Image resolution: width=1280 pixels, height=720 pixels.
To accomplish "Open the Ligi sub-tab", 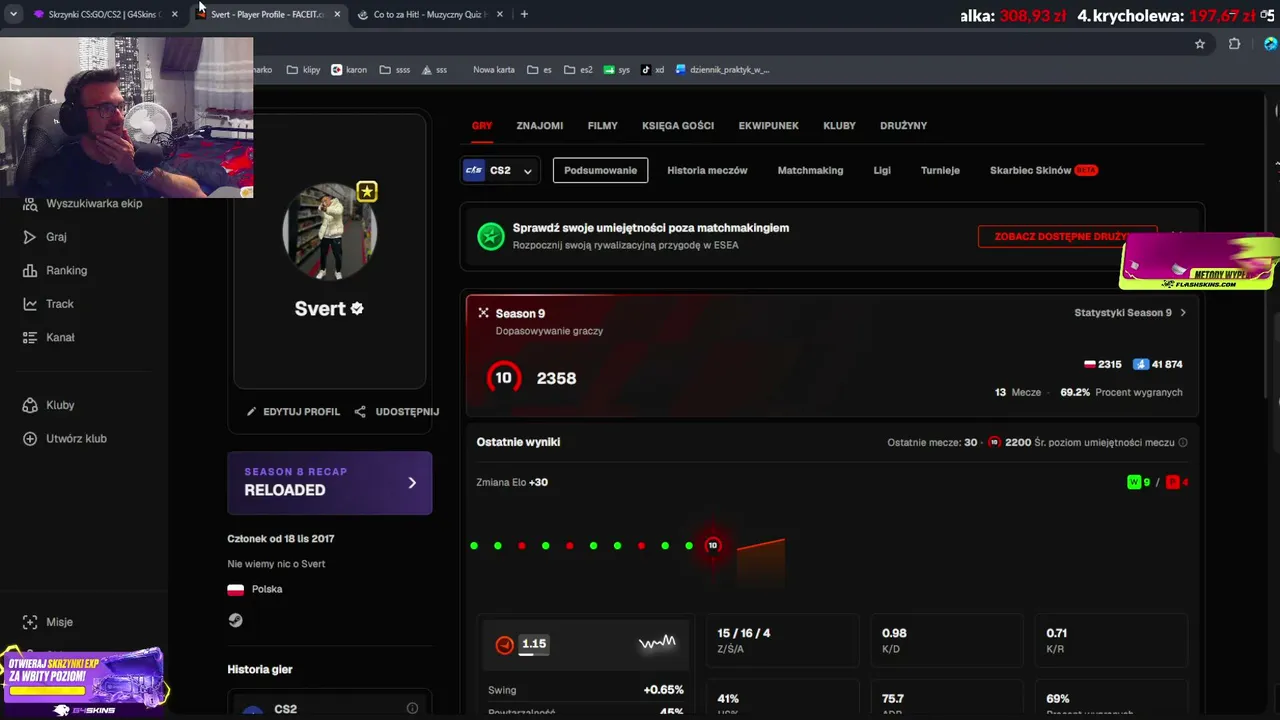I will click(x=882, y=171).
